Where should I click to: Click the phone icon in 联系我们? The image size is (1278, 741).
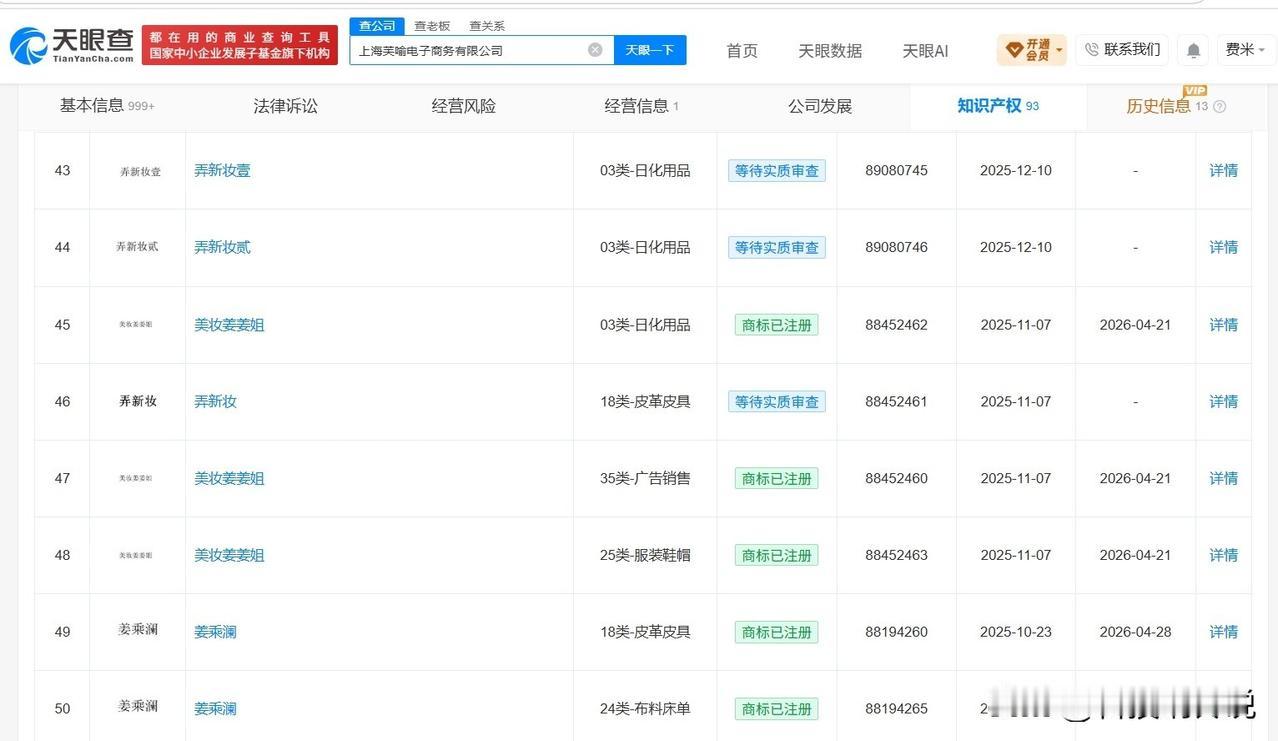tap(1091, 50)
